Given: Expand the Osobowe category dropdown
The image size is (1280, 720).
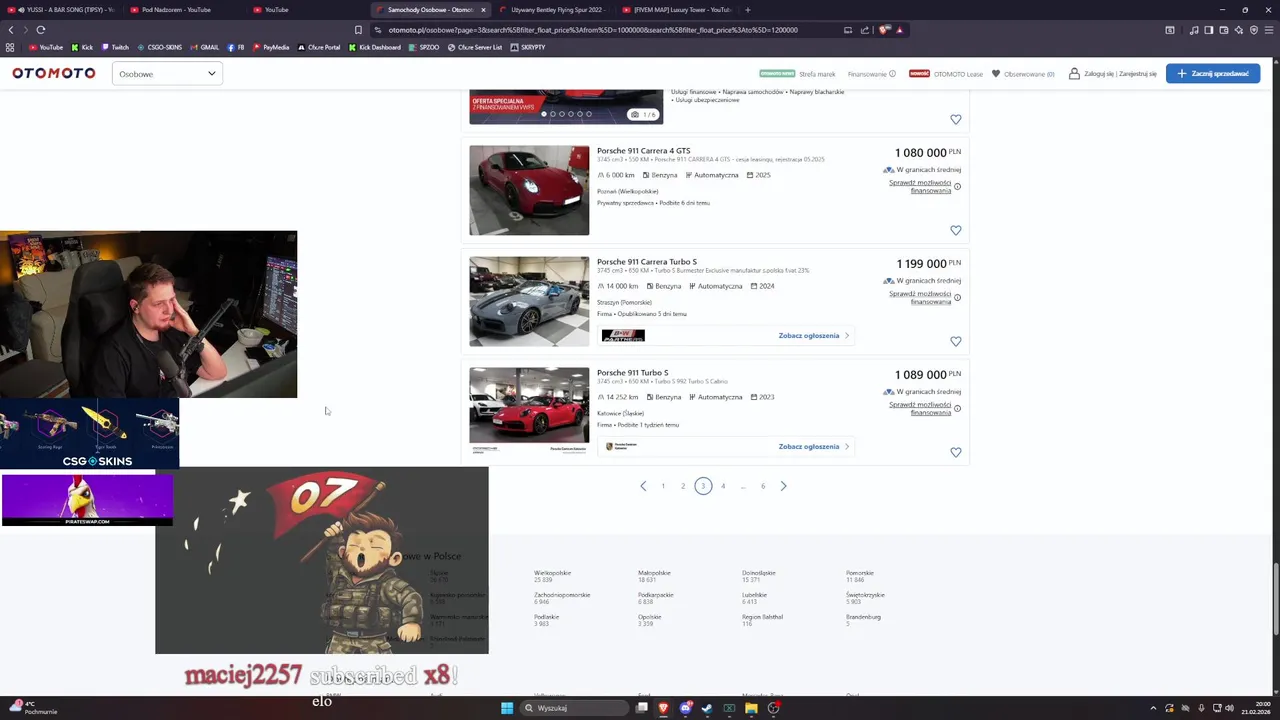Looking at the screenshot, I should (x=167, y=73).
